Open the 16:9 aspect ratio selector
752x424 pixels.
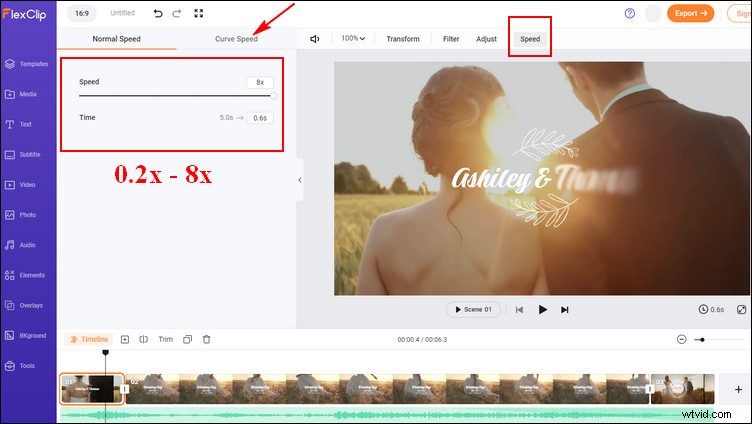(x=82, y=13)
